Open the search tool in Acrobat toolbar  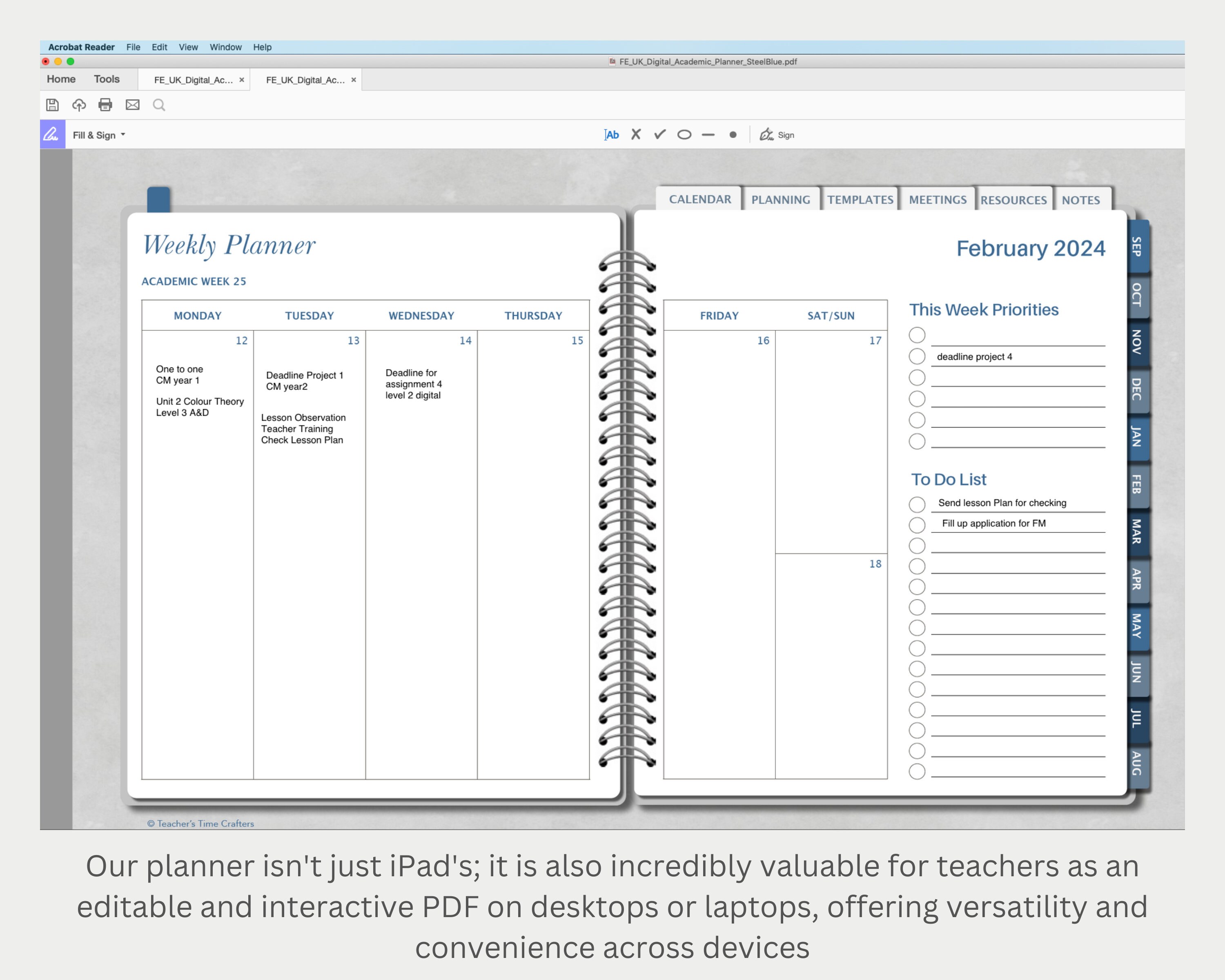[x=159, y=105]
